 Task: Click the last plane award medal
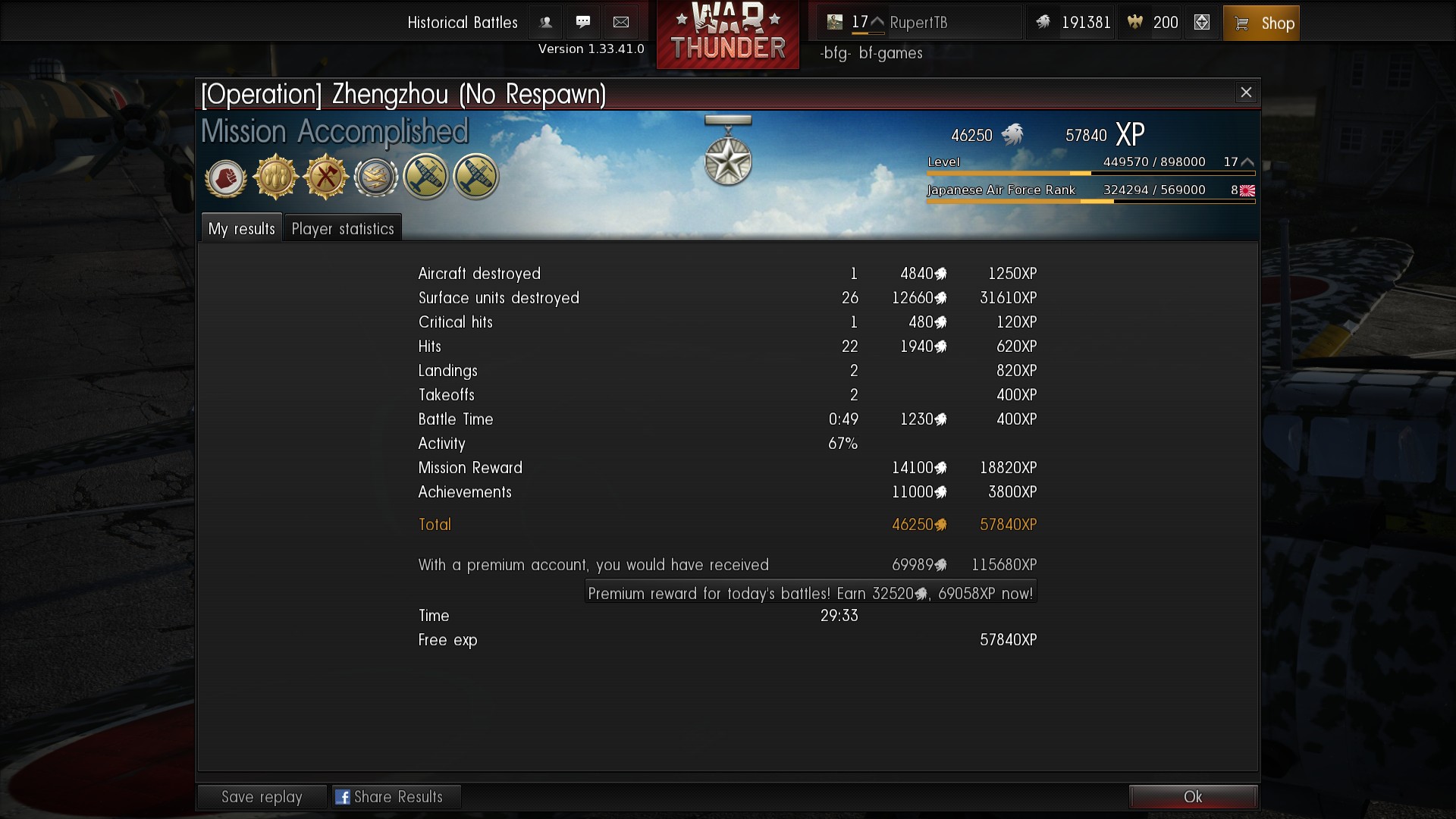[476, 177]
